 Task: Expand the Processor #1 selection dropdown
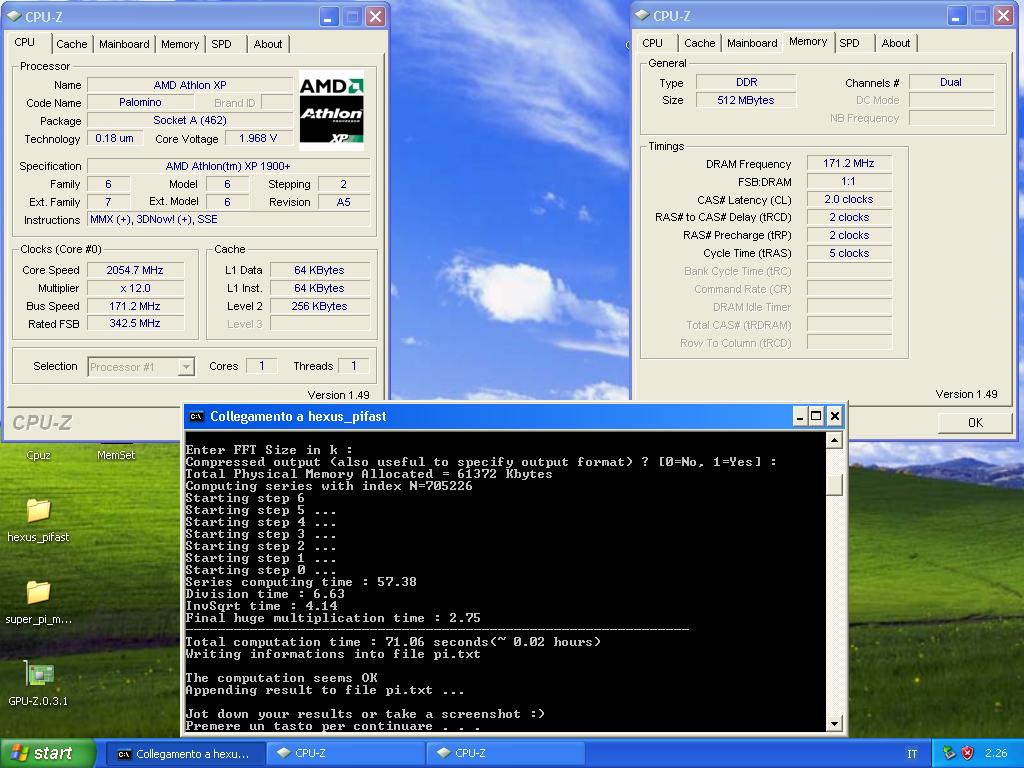(186, 366)
